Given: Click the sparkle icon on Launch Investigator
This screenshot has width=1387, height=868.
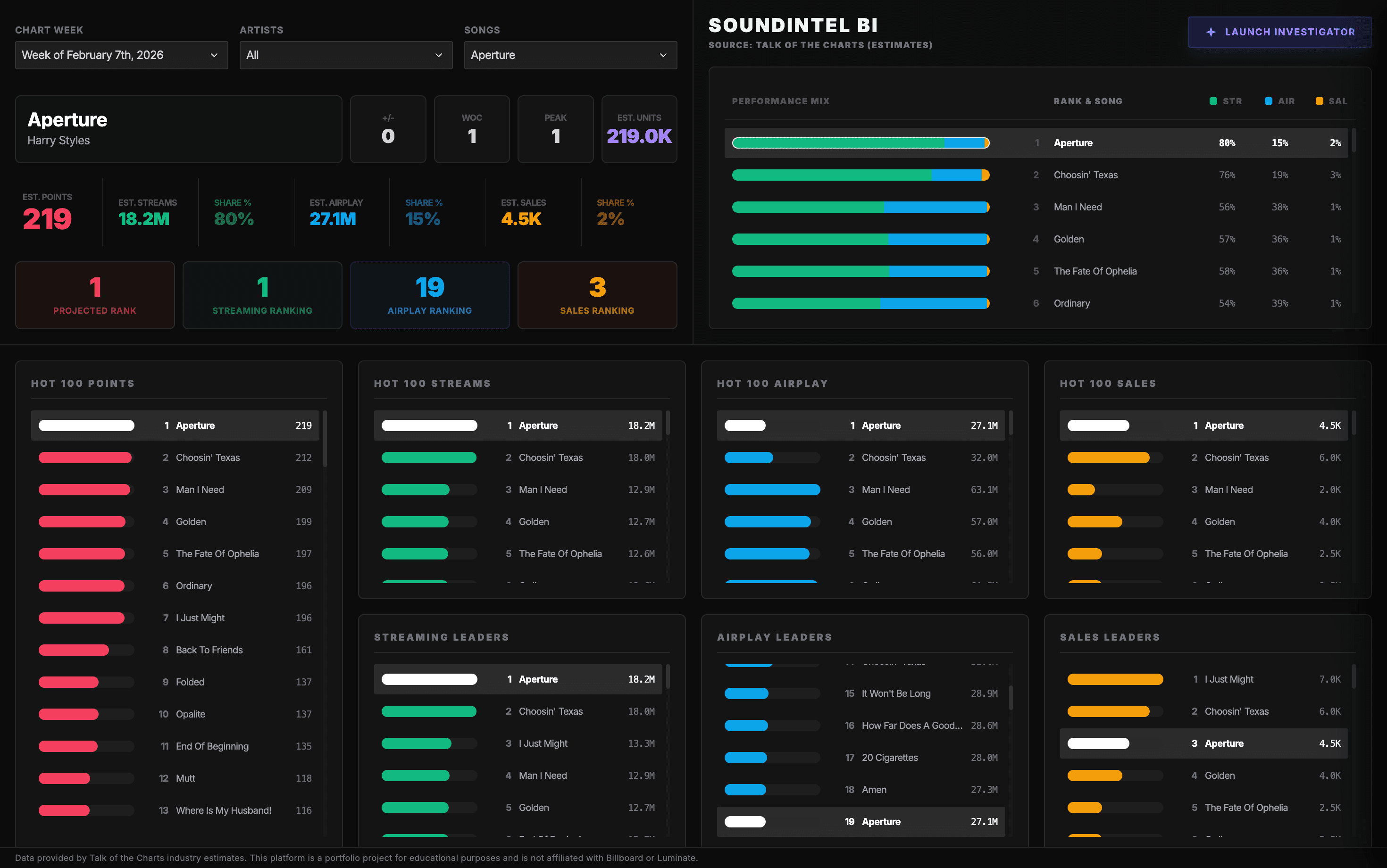Looking at the screenshot, I should [x=1212, y=32].
